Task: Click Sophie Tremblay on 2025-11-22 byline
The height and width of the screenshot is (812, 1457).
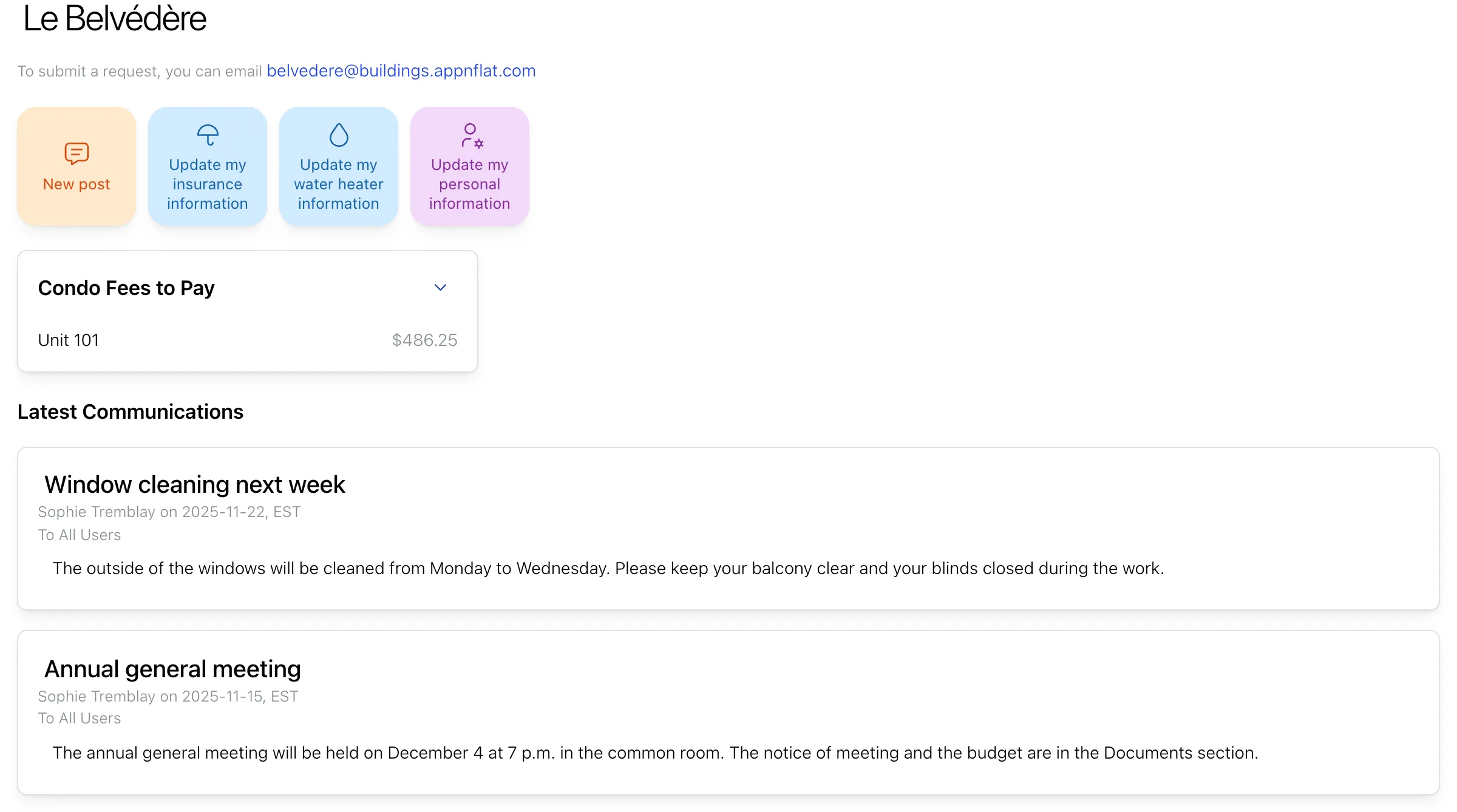Action: 169,512
